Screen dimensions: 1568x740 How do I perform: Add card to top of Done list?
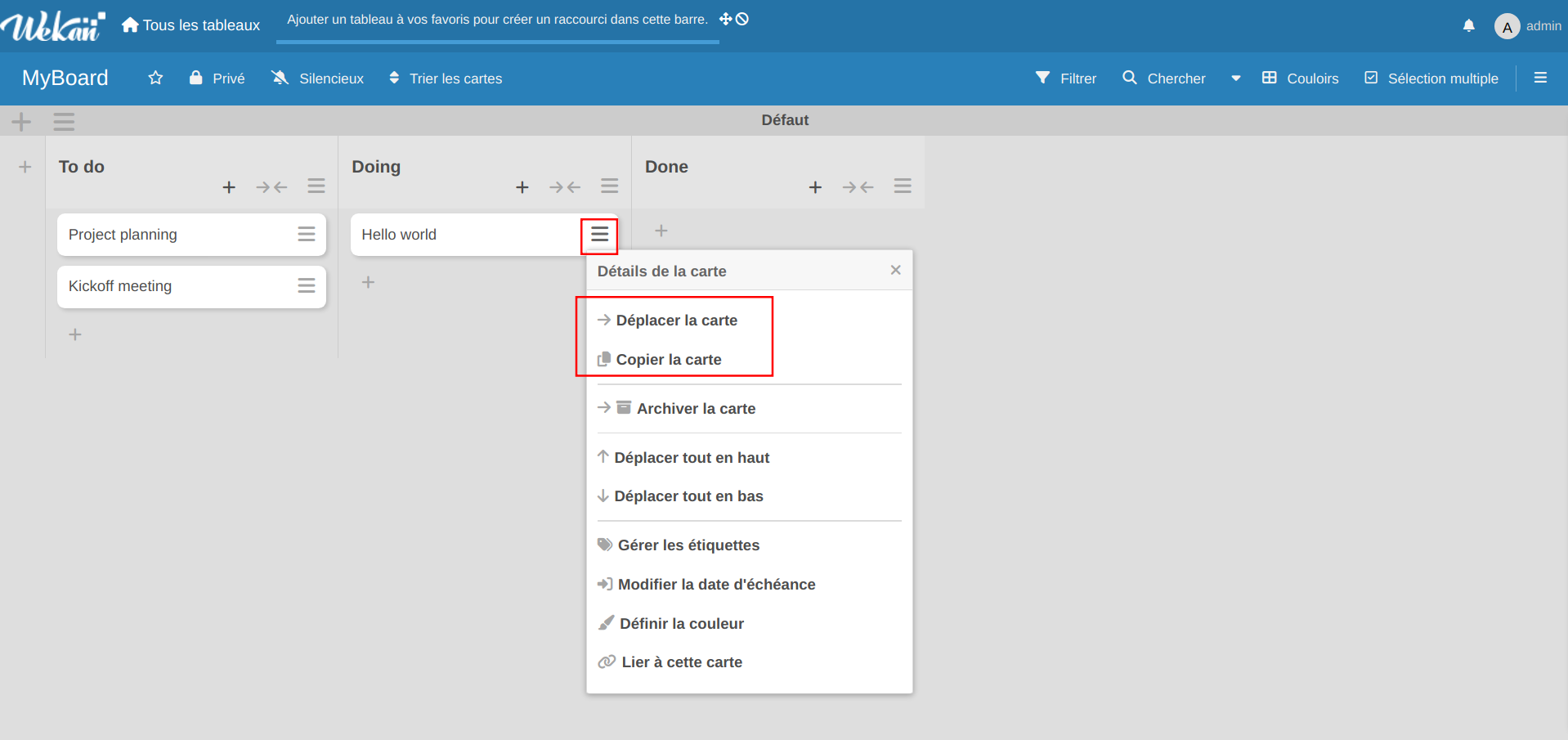tap(815, 187)
